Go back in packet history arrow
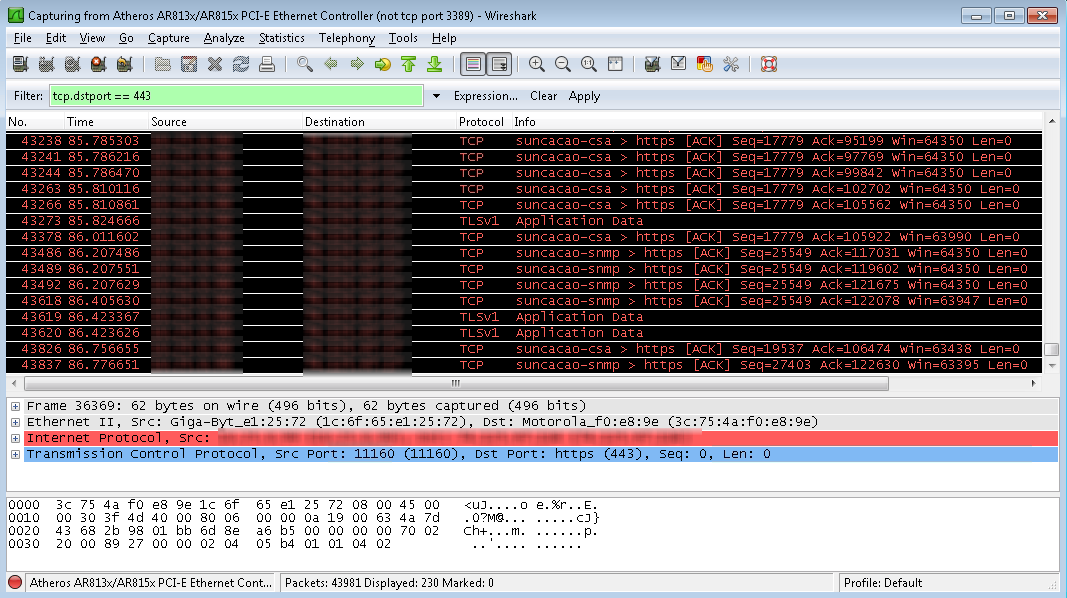Viewport: 1067px width, 598px height. pyautogui.click(x=331, y=64)
